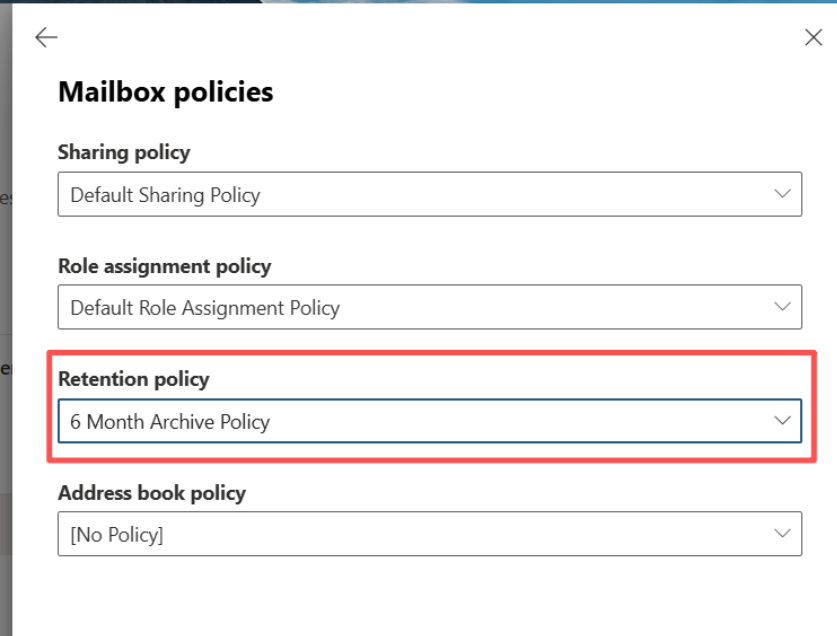Click the Sharing policy label
This screenshot has height=636, width=837.
click(x=124, y=152)
